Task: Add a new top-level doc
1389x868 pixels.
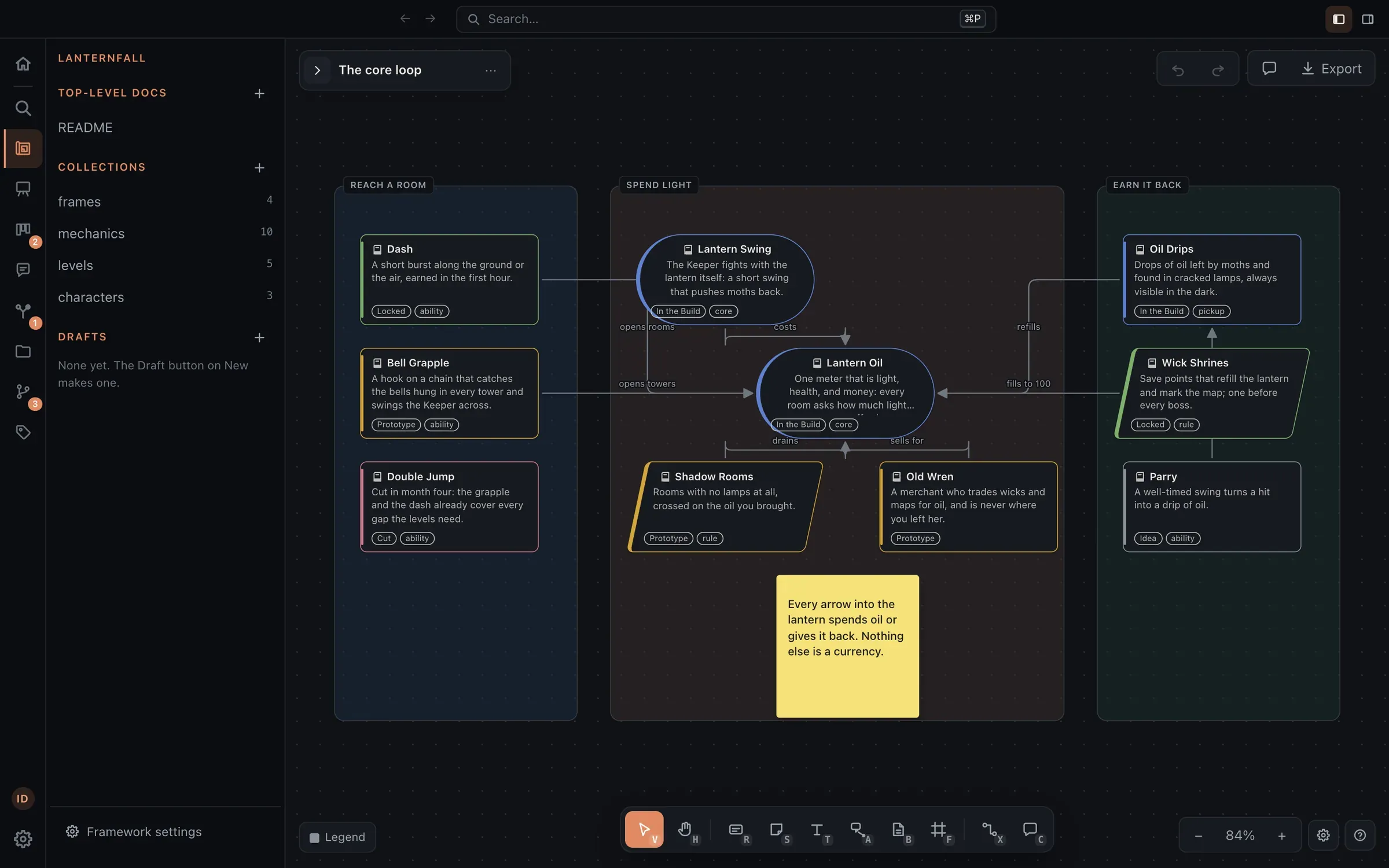Action: coord(259,93)
